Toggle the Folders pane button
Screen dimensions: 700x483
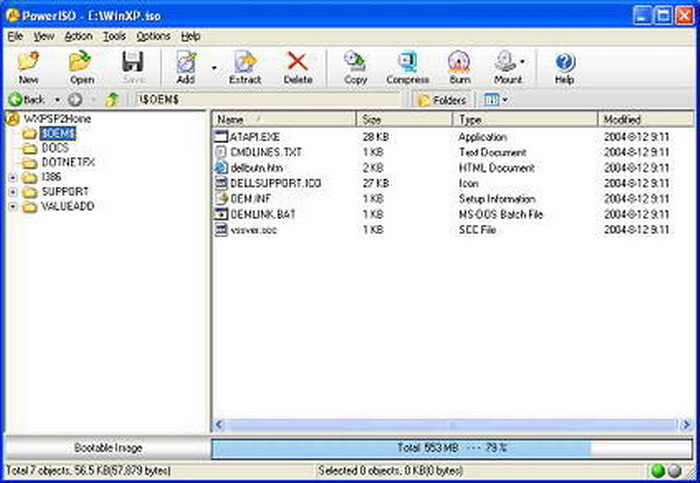click(x=442, y=100)
